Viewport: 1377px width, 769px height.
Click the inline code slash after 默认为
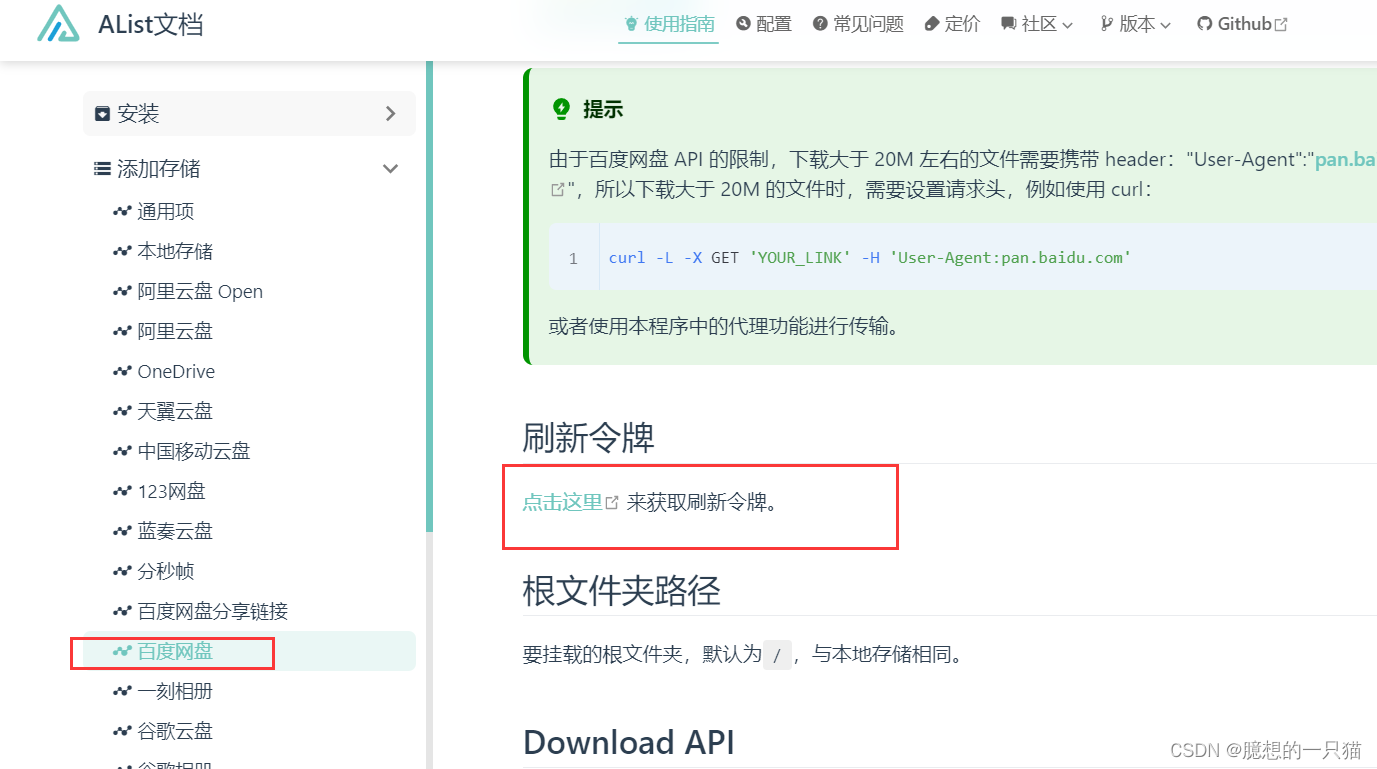click(x=777, y=656)
